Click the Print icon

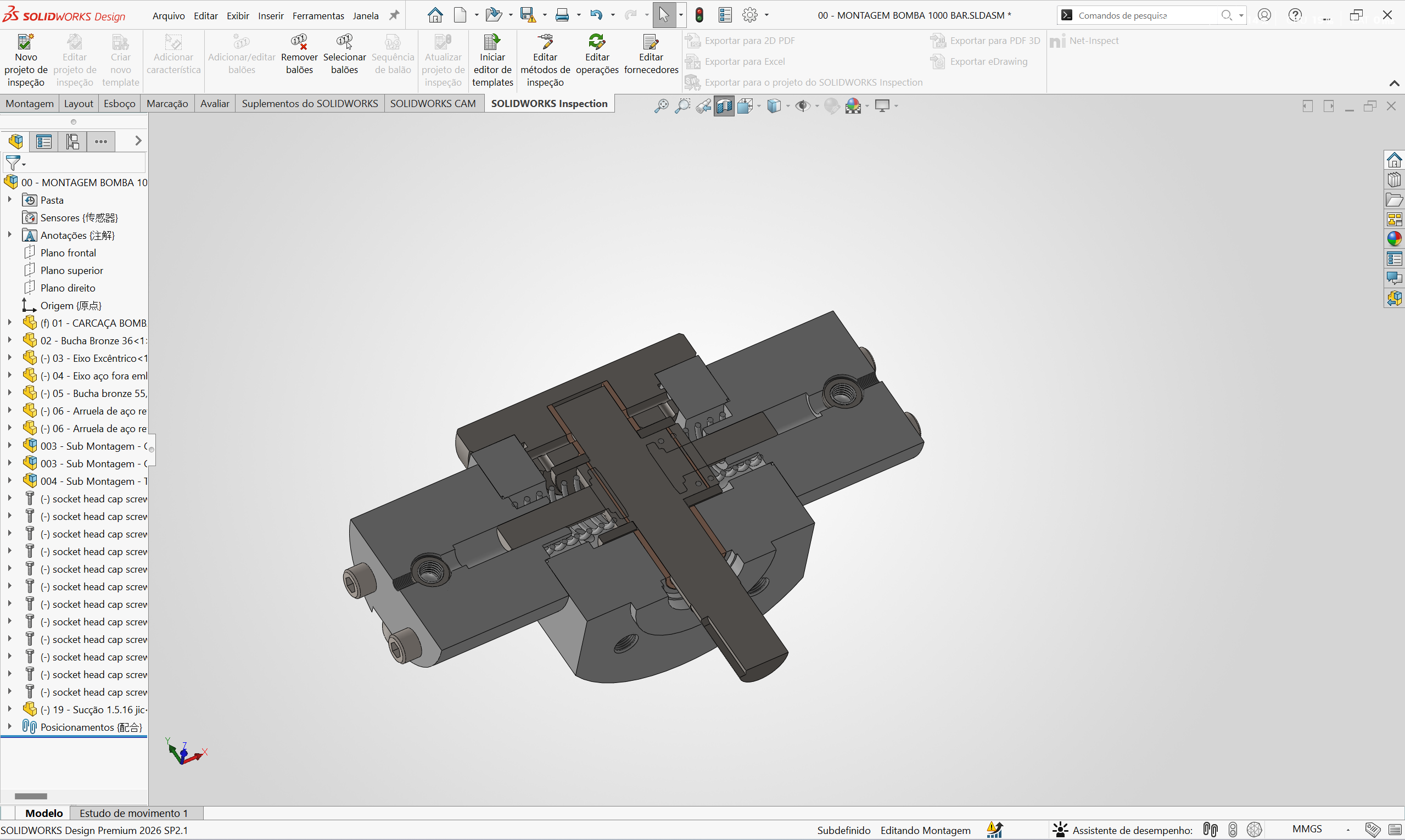(x=562, y=15)
